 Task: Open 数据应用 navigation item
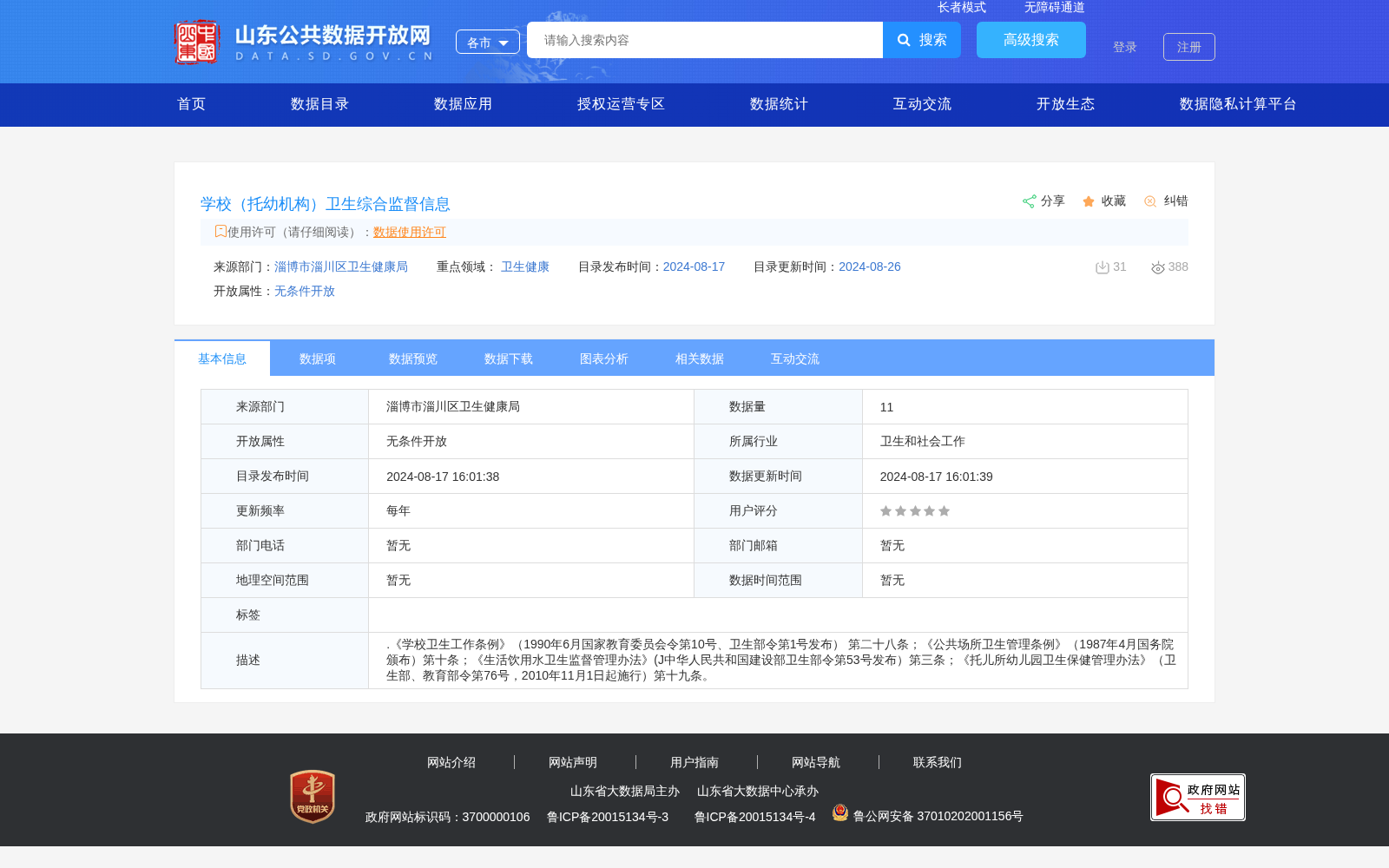(x=464, y=104)
